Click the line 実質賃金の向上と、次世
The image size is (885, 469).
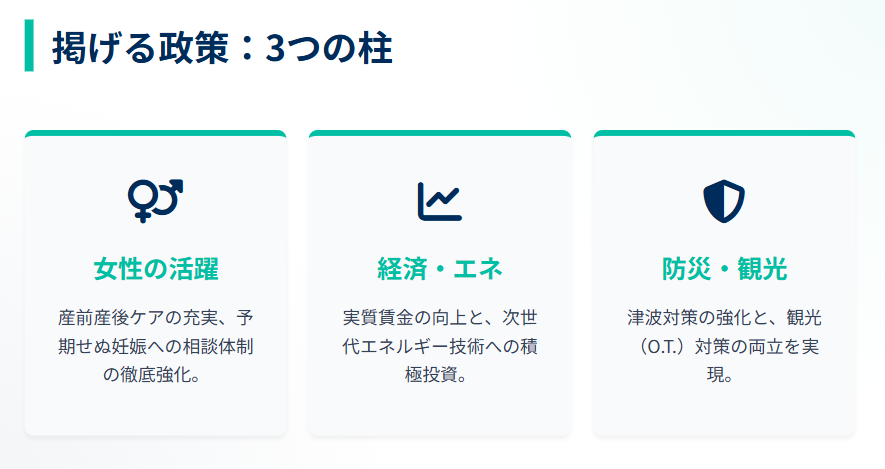coord(439,319)
